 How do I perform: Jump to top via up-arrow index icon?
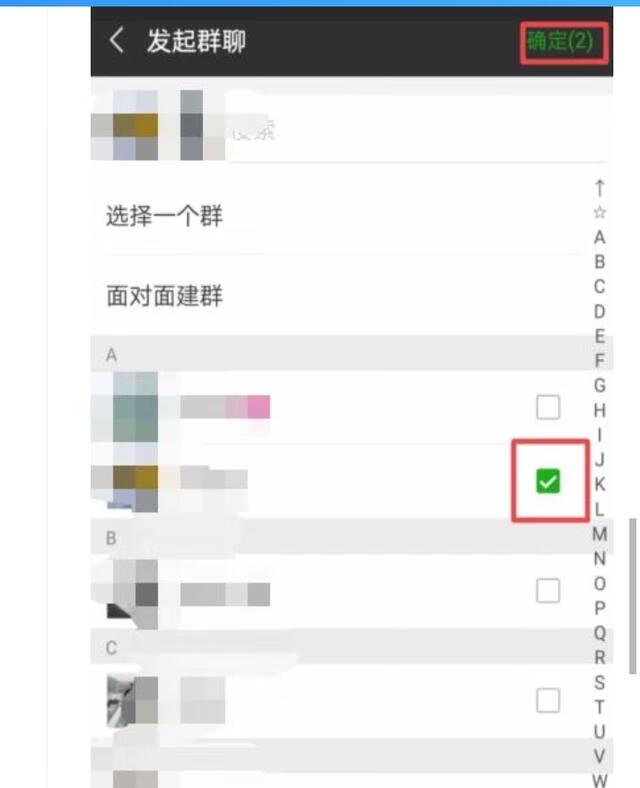click(x=599, y=187)
